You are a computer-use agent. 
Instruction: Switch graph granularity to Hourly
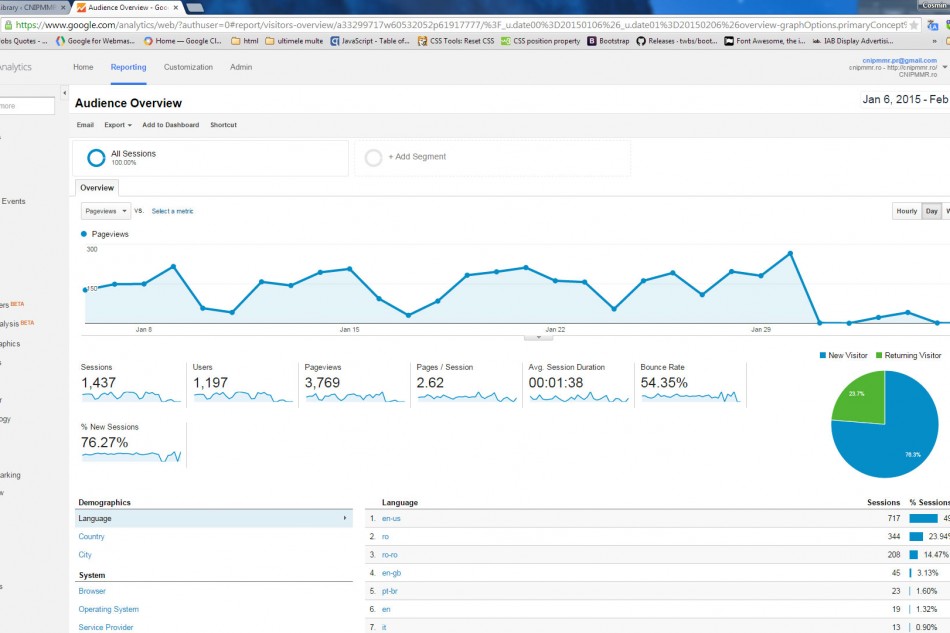(906, 211)
